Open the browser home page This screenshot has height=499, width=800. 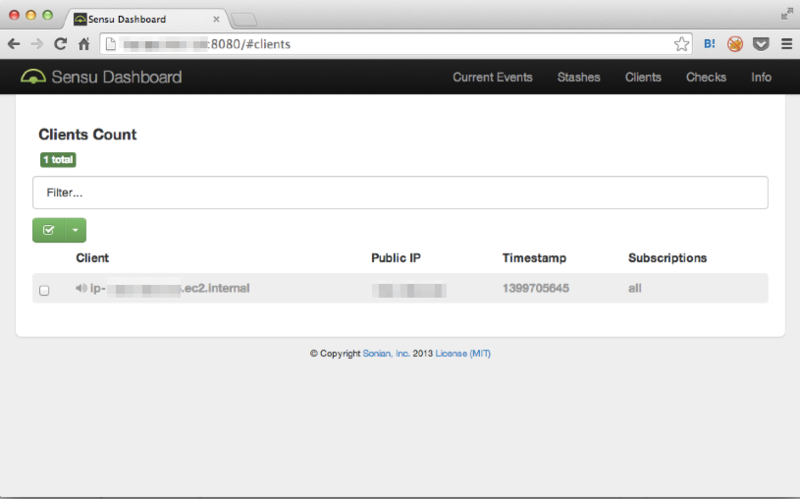84,44
